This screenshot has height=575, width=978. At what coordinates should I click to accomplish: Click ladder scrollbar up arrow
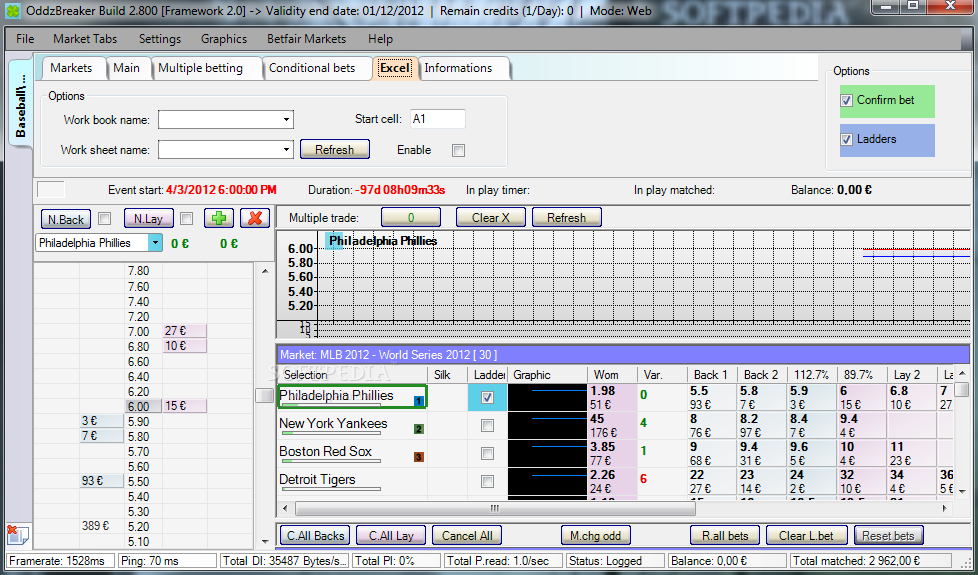click(x=264, y=271)
